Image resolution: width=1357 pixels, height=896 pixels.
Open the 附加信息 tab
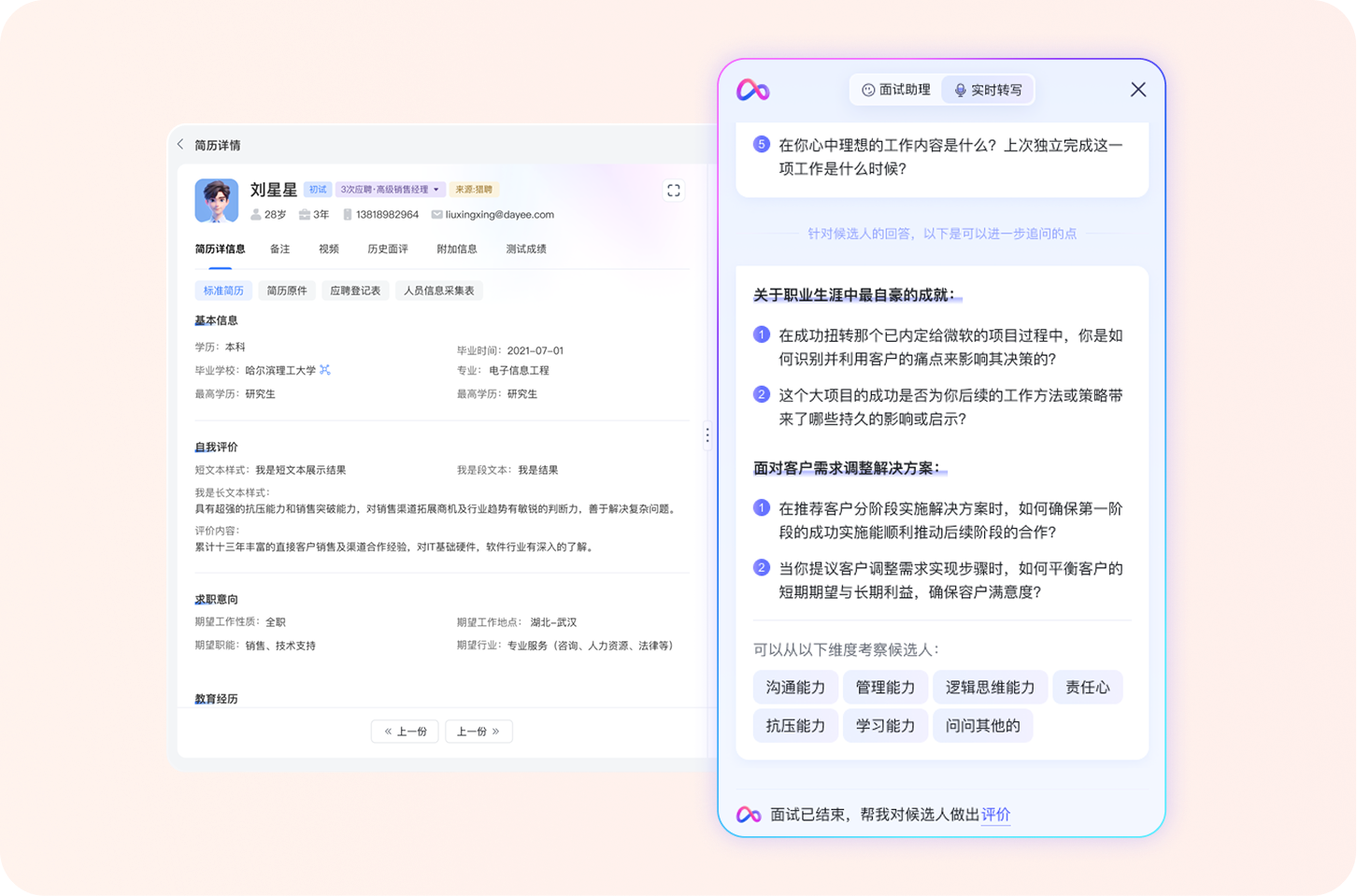(457, 249)
